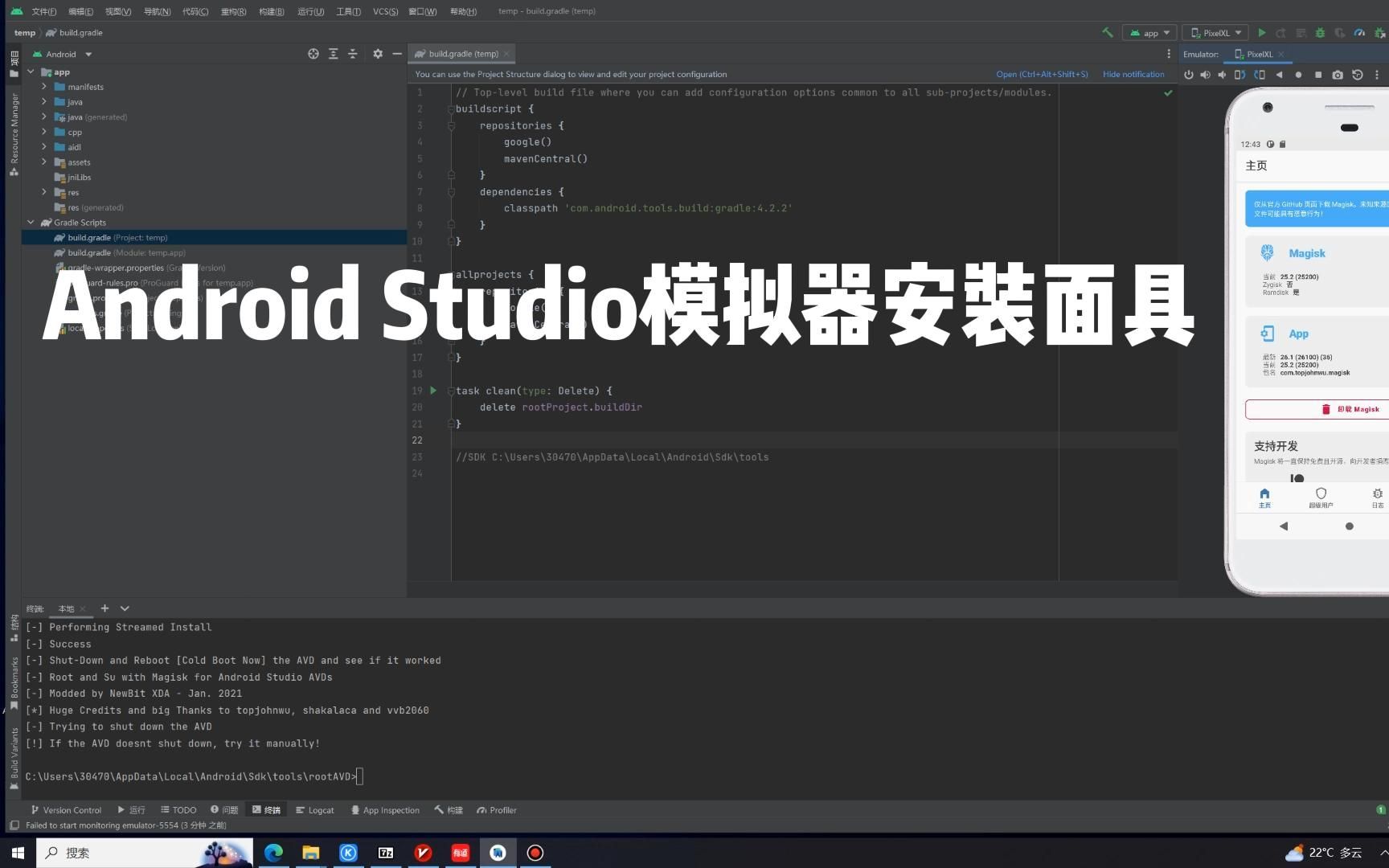This screenshot has height=868, width=1389.
Task: Open Build Variants side panel
Action: pos(14,757)
